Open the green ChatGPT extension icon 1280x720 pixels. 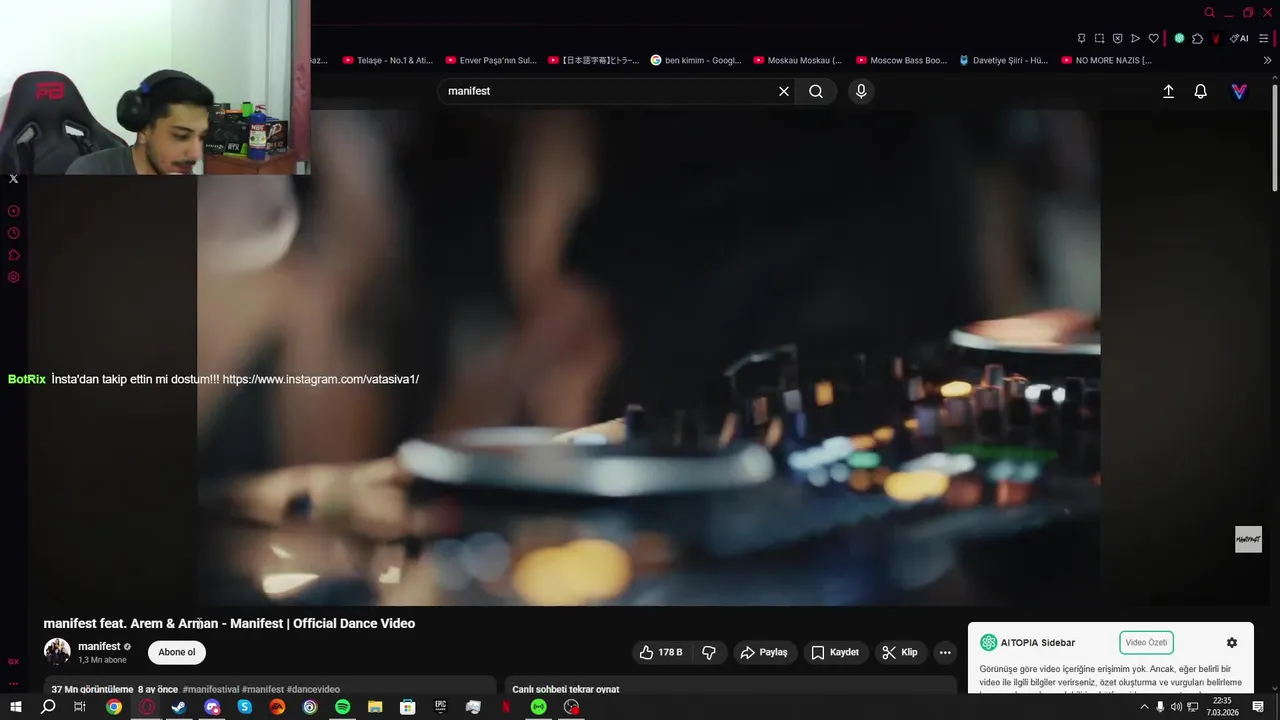[1179, 38]
